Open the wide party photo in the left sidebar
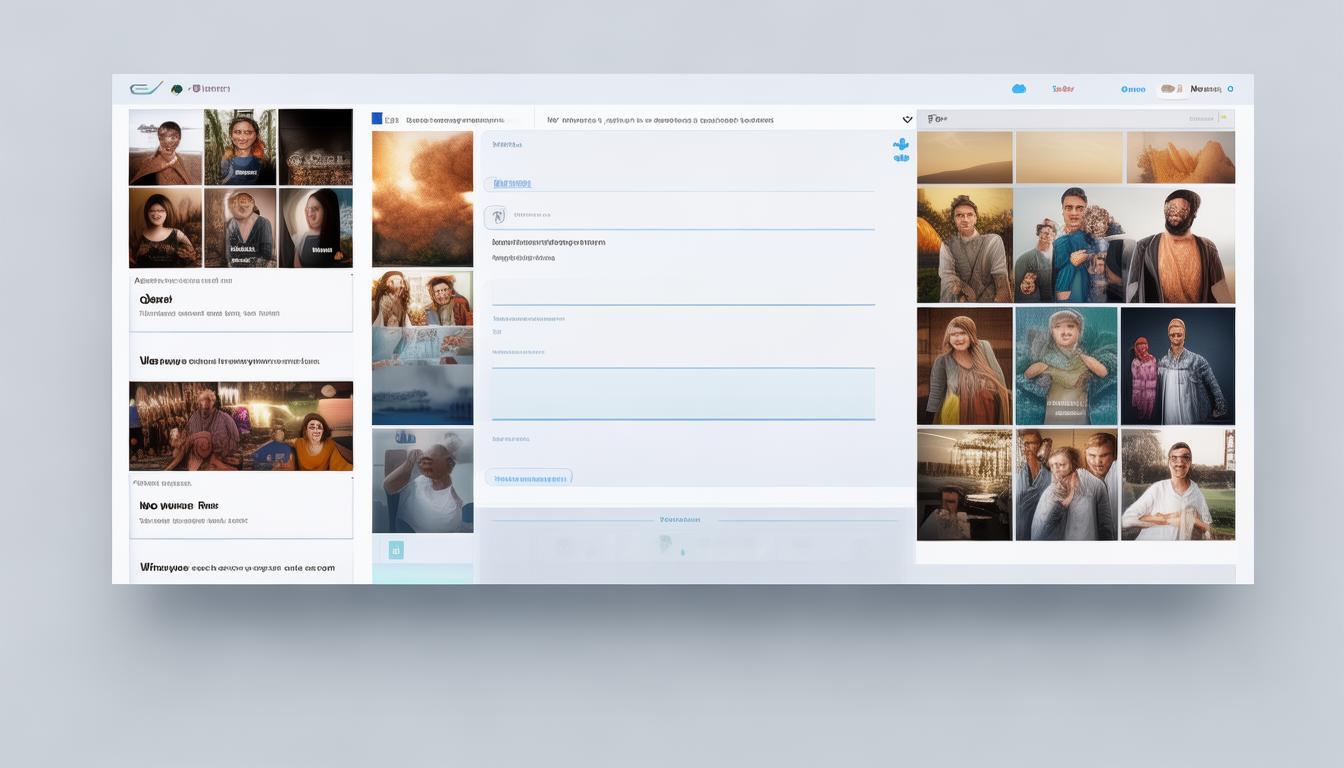Image resolution: width=1344 pixels, height=768 pixels. (241, 426)
